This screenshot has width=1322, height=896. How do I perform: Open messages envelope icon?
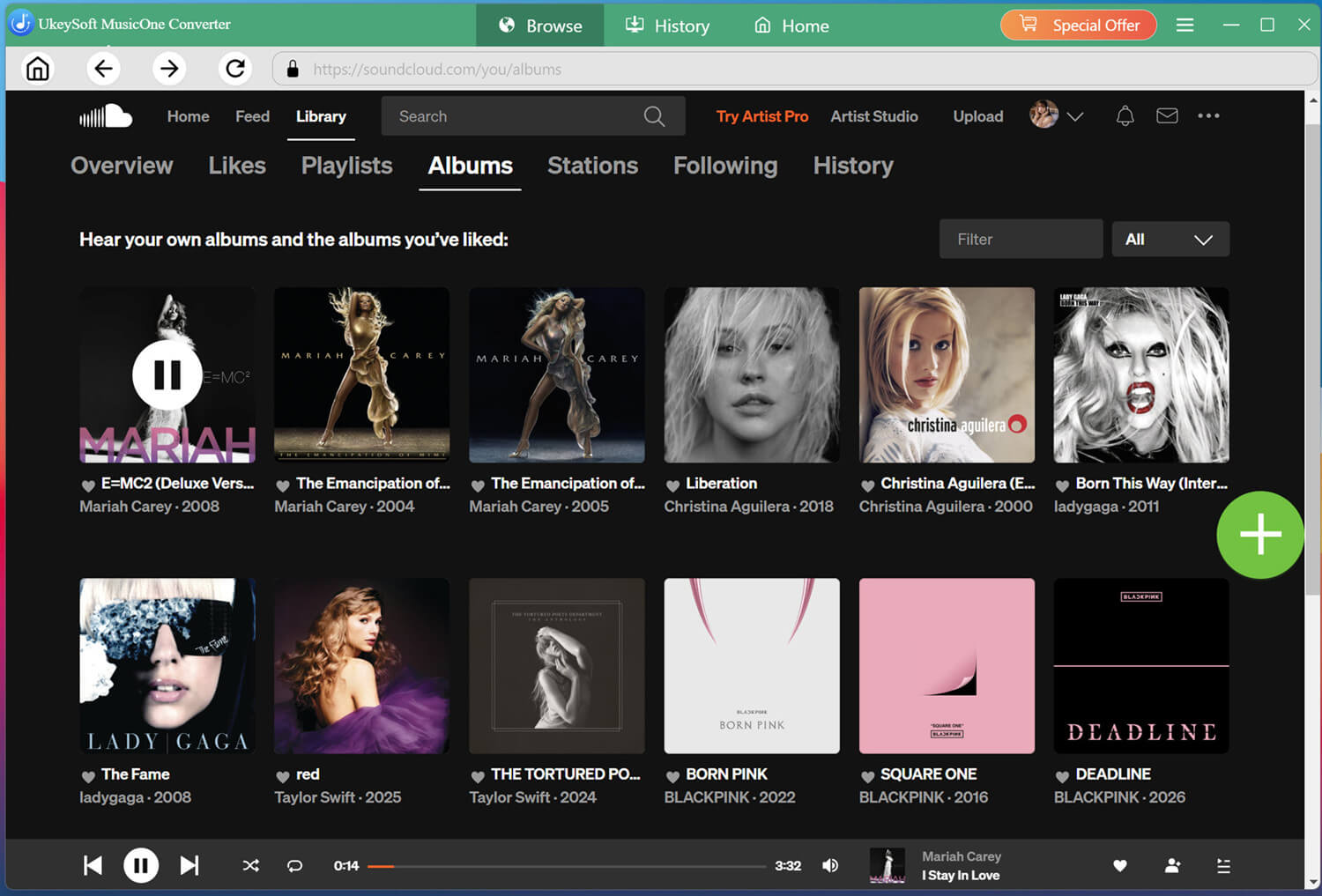point(1167,115)
